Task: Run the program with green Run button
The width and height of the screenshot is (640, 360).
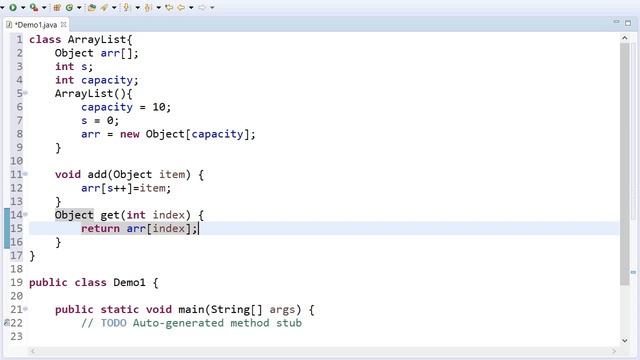Action: (13, 7)
